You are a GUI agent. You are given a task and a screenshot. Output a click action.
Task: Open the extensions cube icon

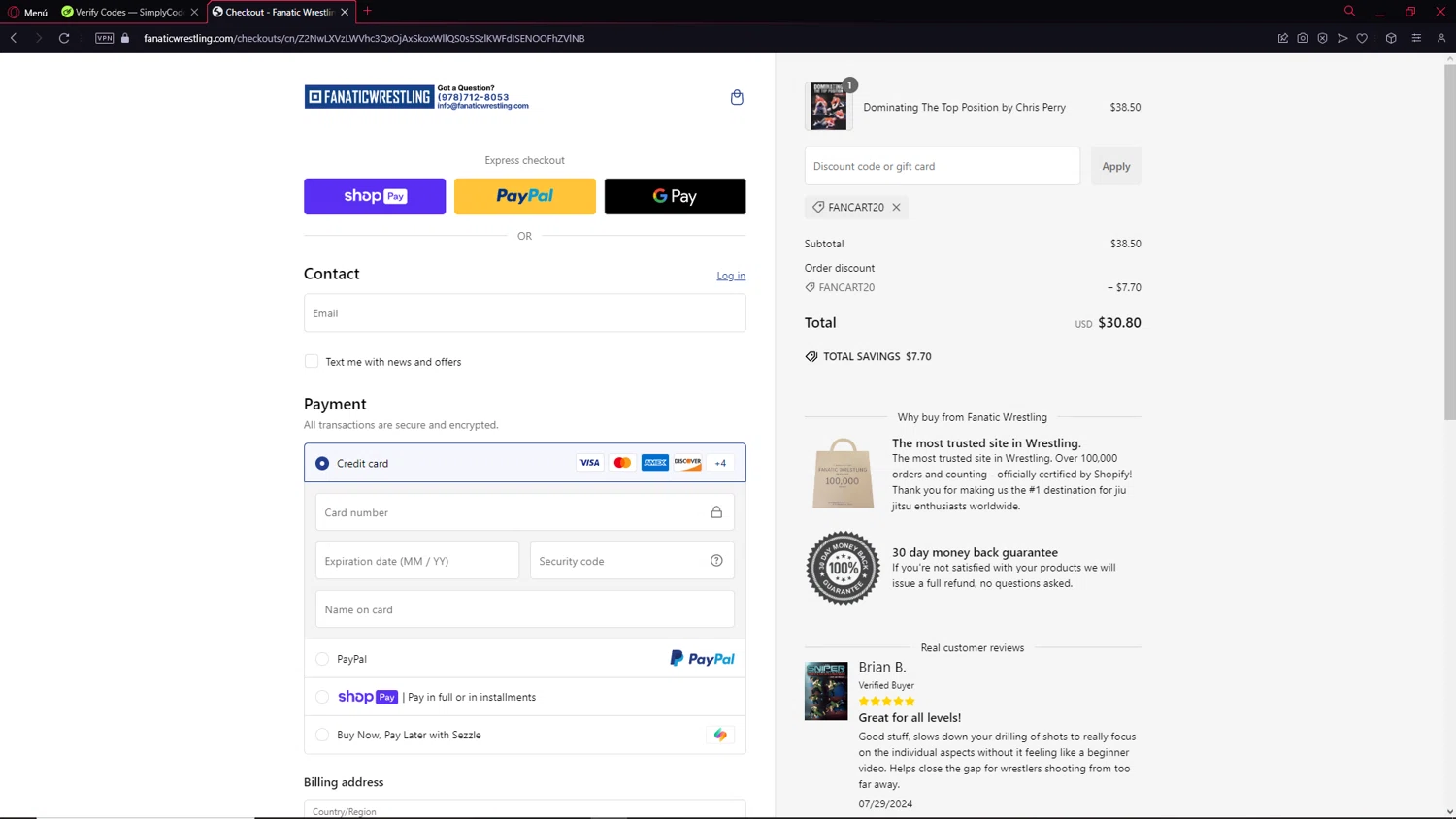[1391, 38]
